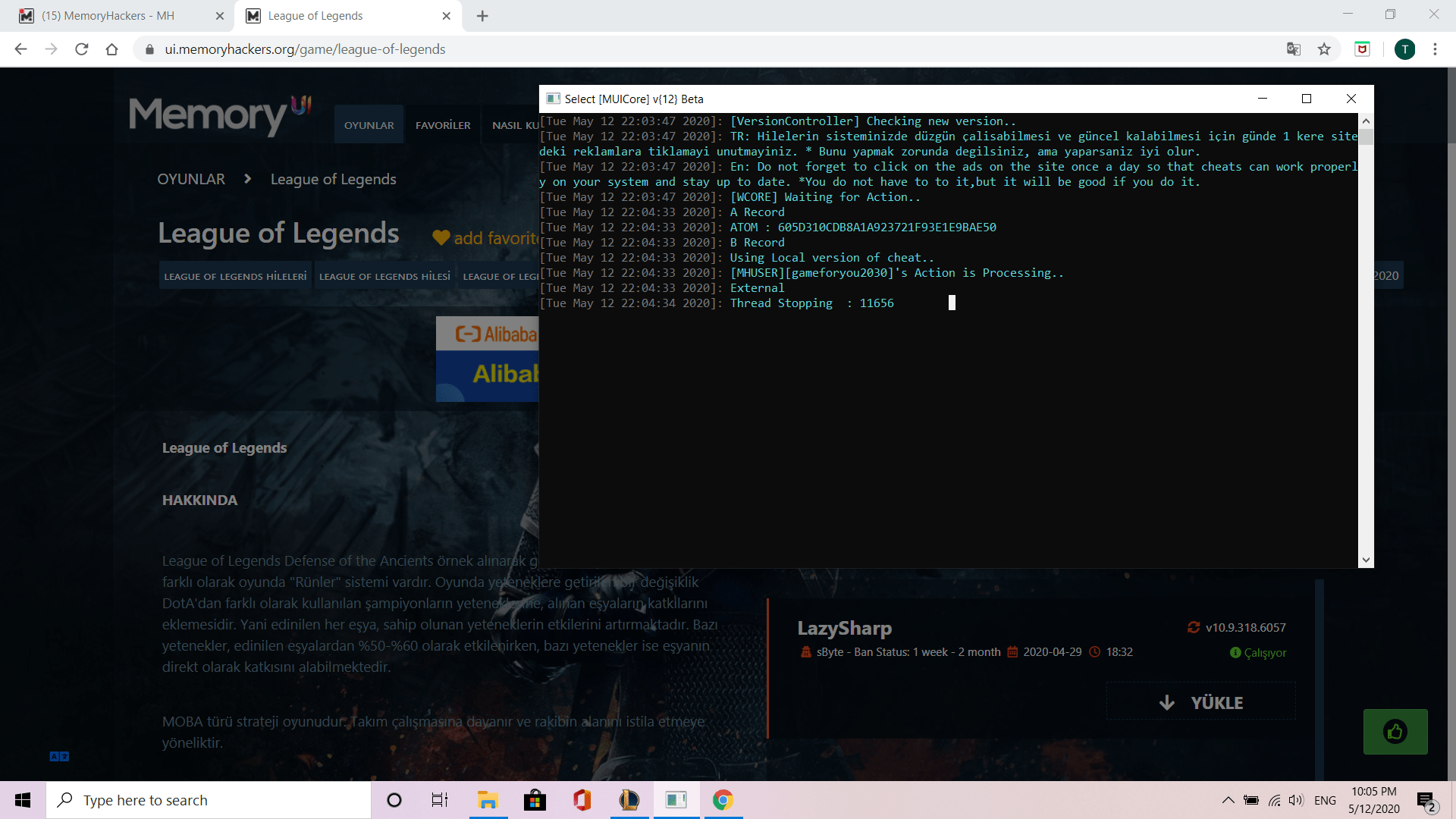Switch to Chrome on taskbar

pyautogui.click(x=723, y=800)
